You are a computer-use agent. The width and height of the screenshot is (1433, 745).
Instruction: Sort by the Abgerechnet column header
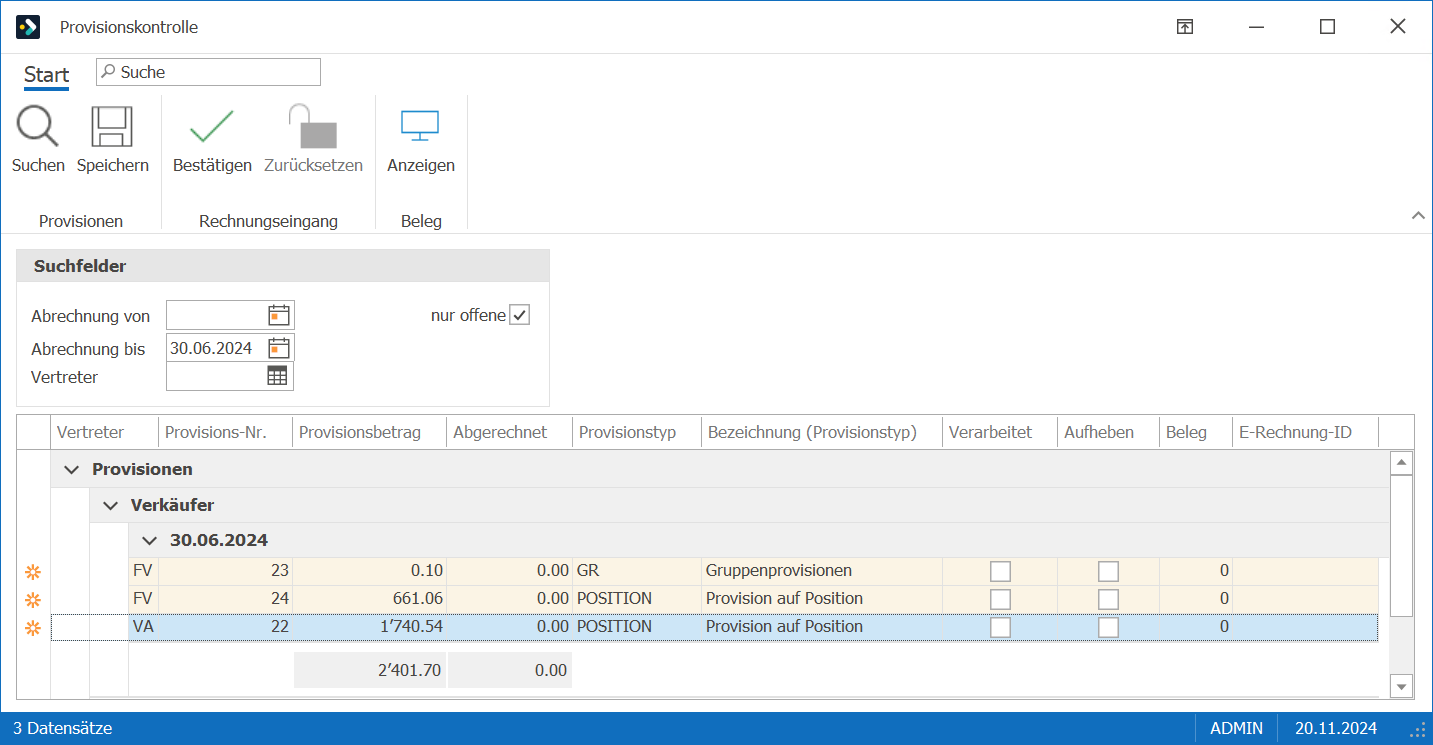point(509,432)
